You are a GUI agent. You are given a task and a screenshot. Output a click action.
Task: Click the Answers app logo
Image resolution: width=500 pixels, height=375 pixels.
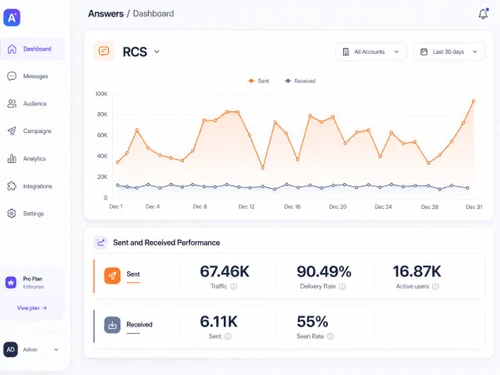[12, 17]
